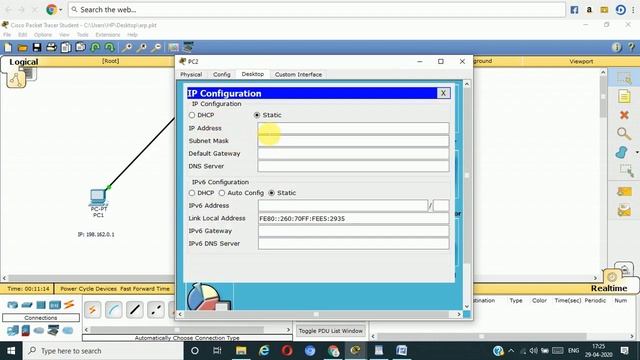This screenshot has width=640, height=360.
Task: Click the info icon in the toolbar
Action: (617, 48)
